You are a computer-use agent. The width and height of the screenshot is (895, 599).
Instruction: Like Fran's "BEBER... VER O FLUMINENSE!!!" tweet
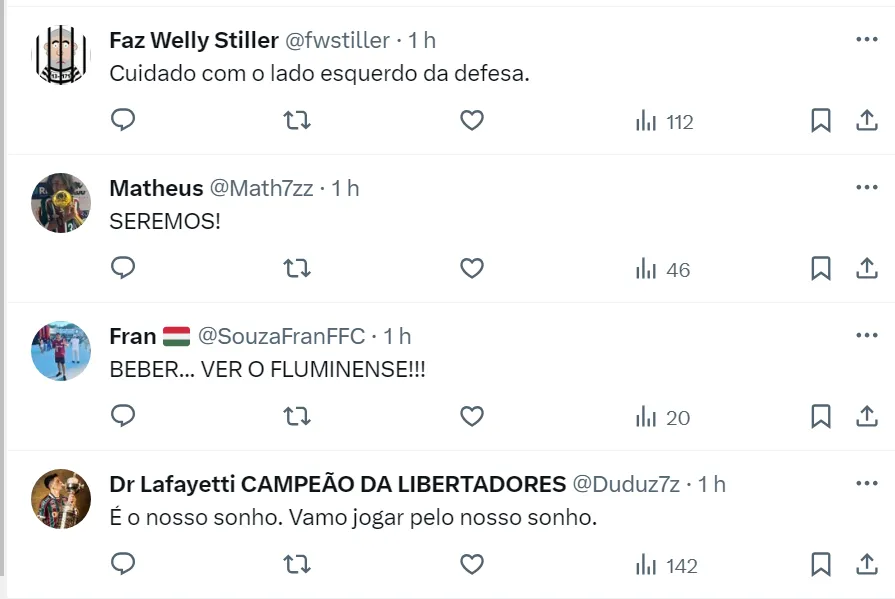pos(472,417)
